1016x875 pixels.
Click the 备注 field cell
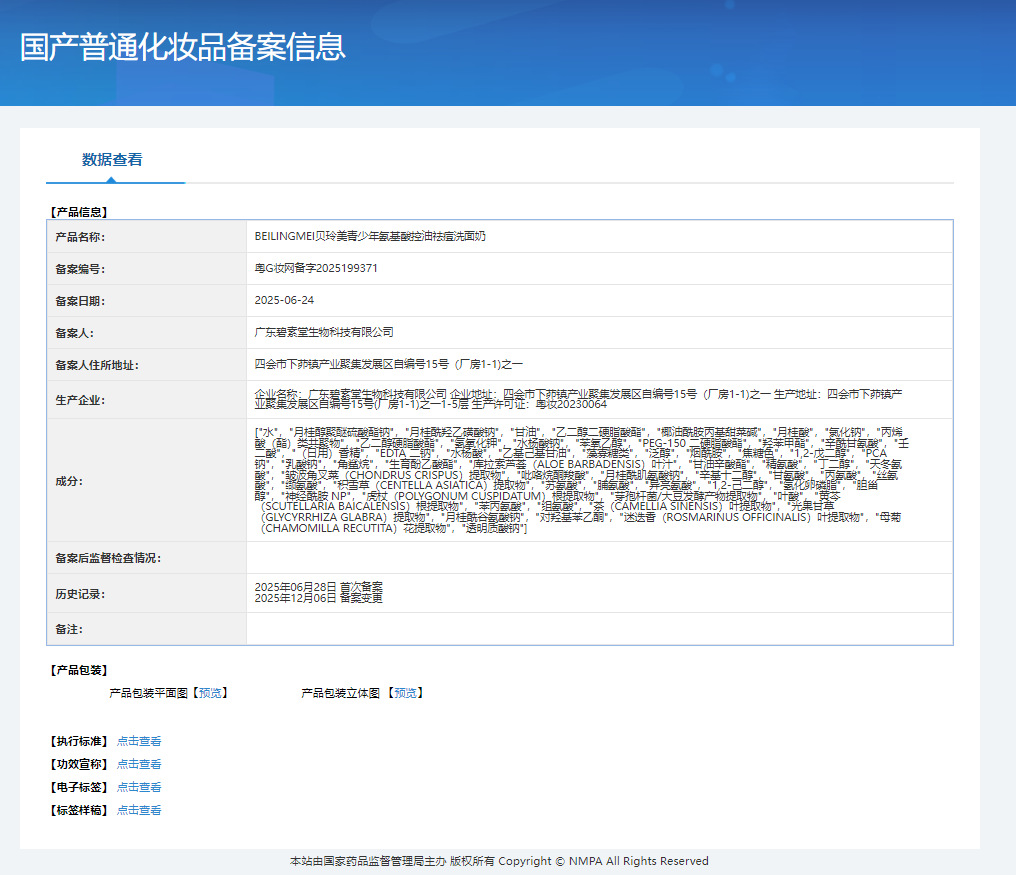point(600,629)
